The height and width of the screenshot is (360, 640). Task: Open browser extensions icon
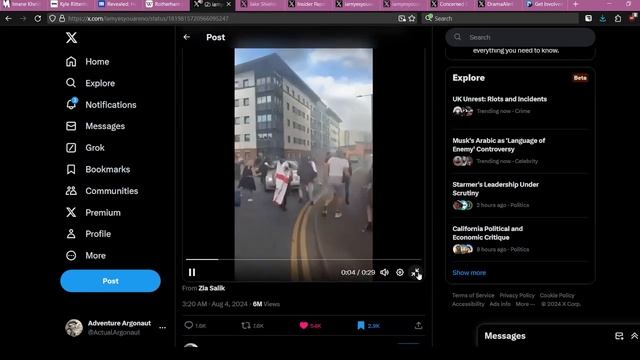618,18
